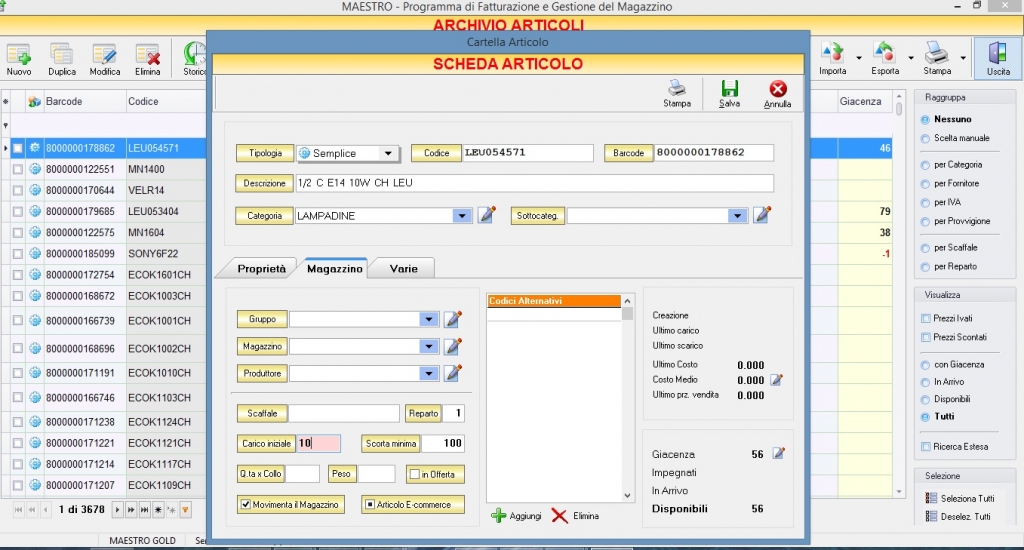1024x550 pixels.
Task: Enable 'Prezzi Ivati' checkbox
Action: (925, 318)
